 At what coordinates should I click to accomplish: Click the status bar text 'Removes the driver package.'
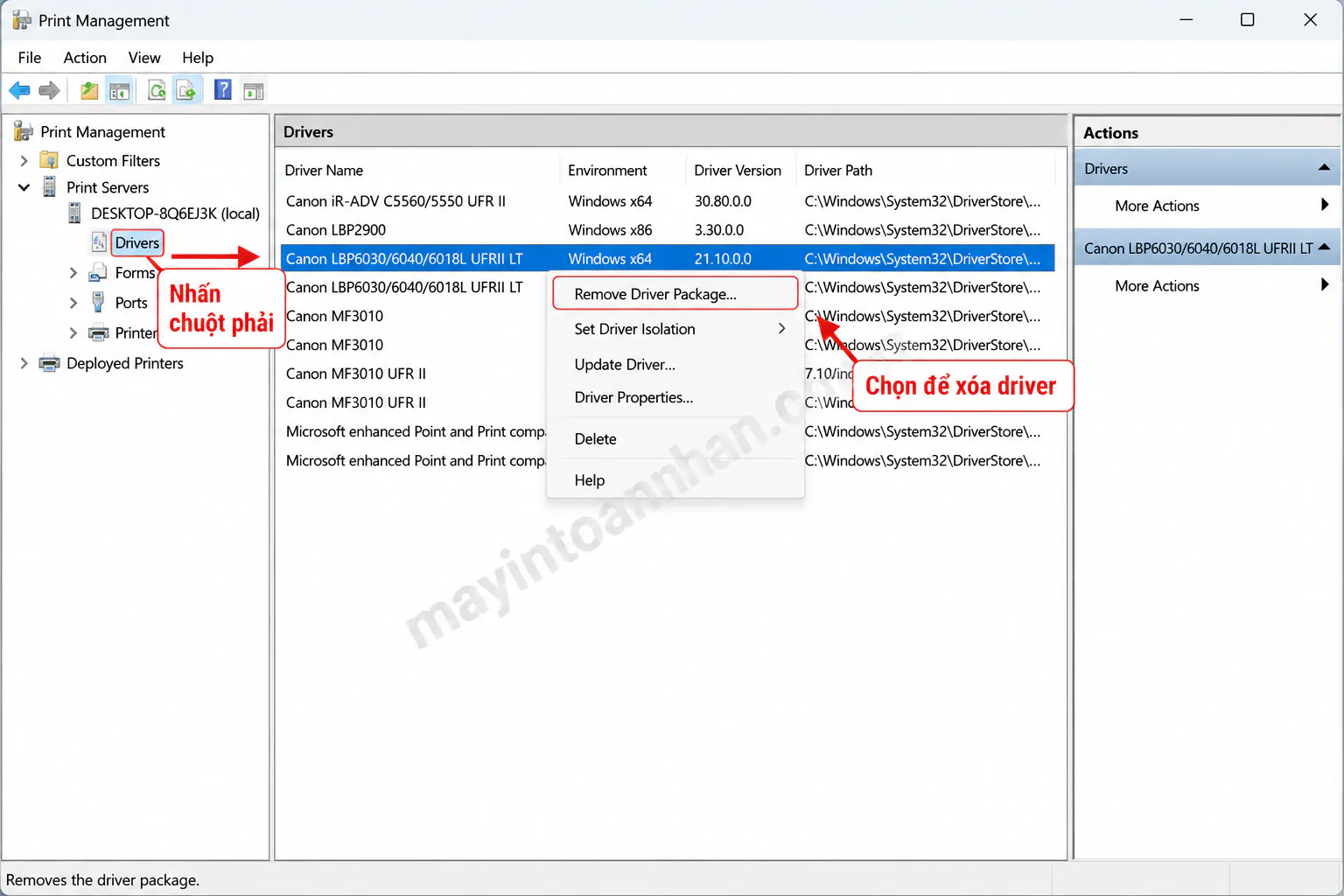point(102,880)
